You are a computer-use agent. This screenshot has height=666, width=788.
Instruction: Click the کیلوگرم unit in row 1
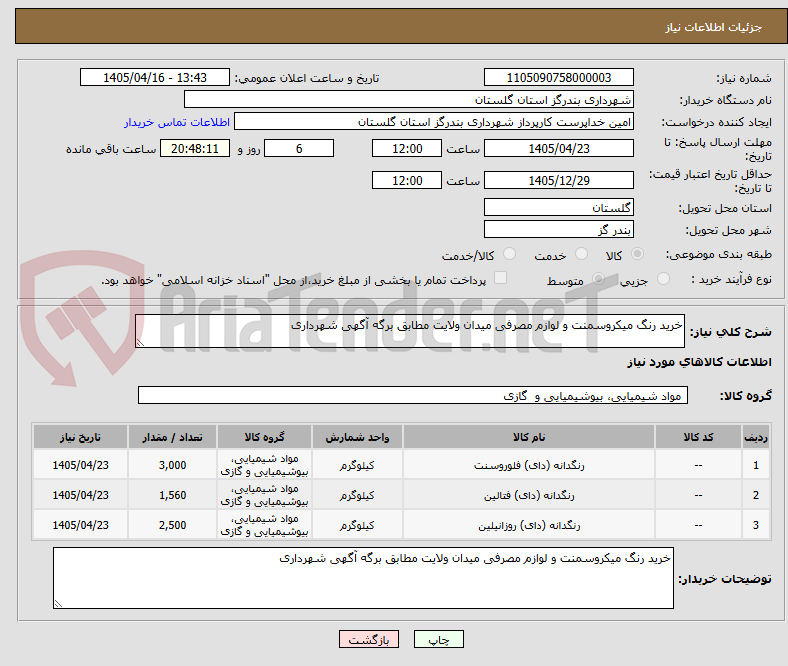point(357,465)
